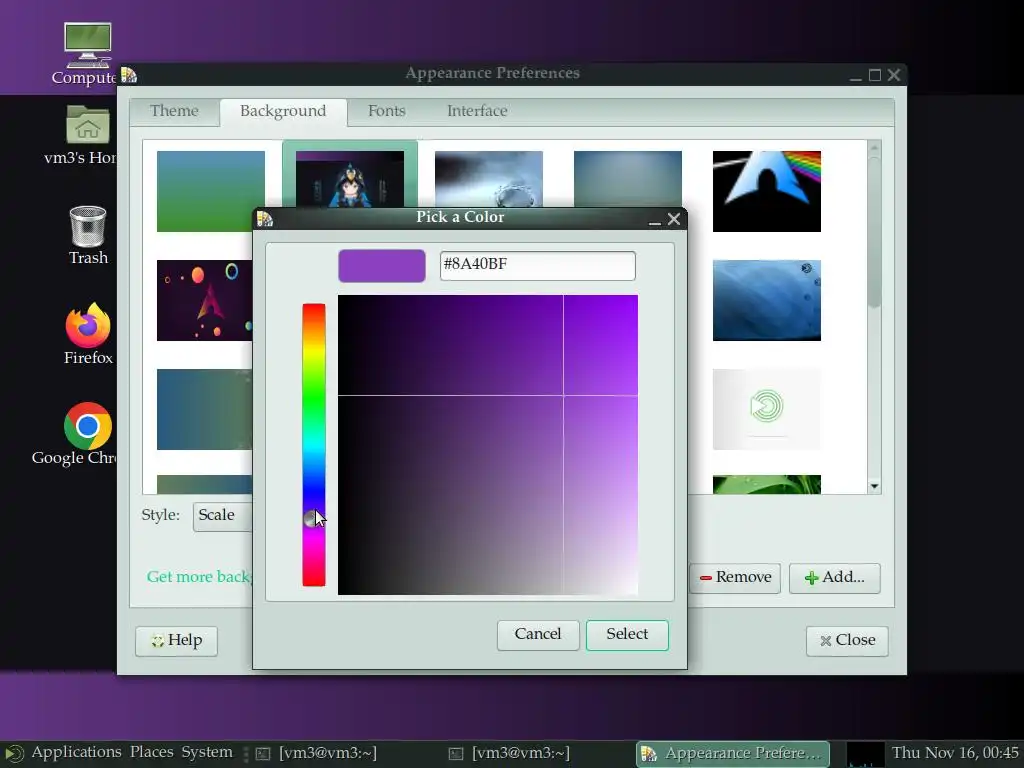Image resolution: width=1024 pixels, height=768 pixels.
Task: Minimize the Pick a Color dialog
Action: 654,219
